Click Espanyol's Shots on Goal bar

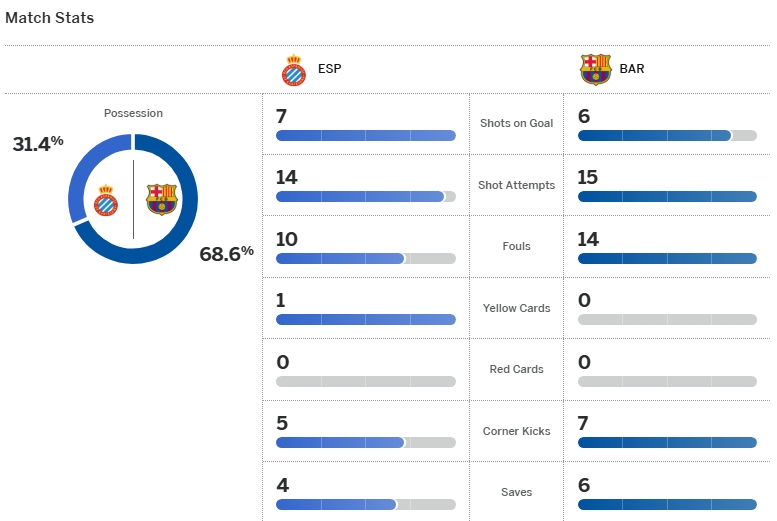click(x=365, y=135)
